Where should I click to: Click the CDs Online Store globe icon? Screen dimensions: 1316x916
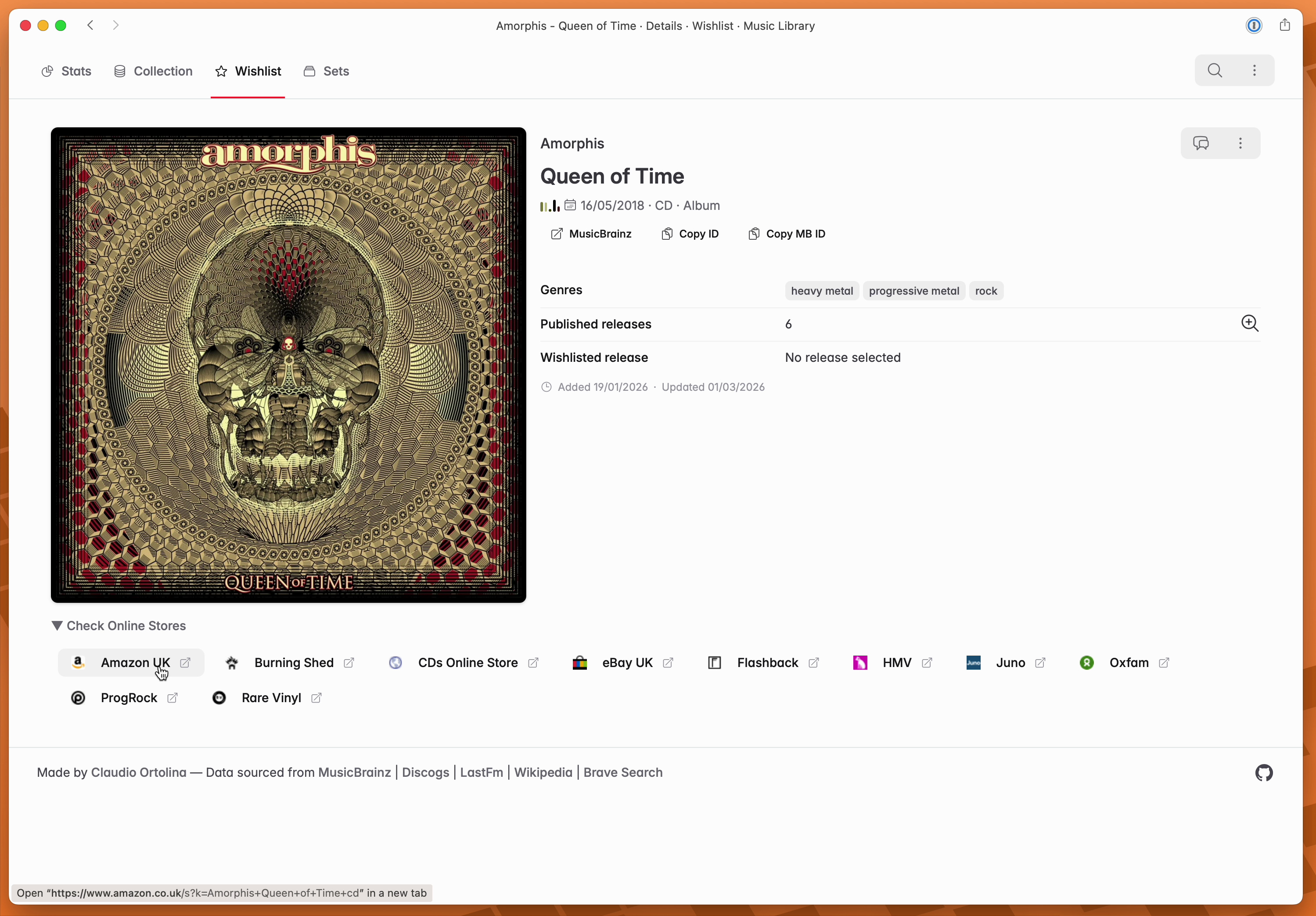pos(396,663)
